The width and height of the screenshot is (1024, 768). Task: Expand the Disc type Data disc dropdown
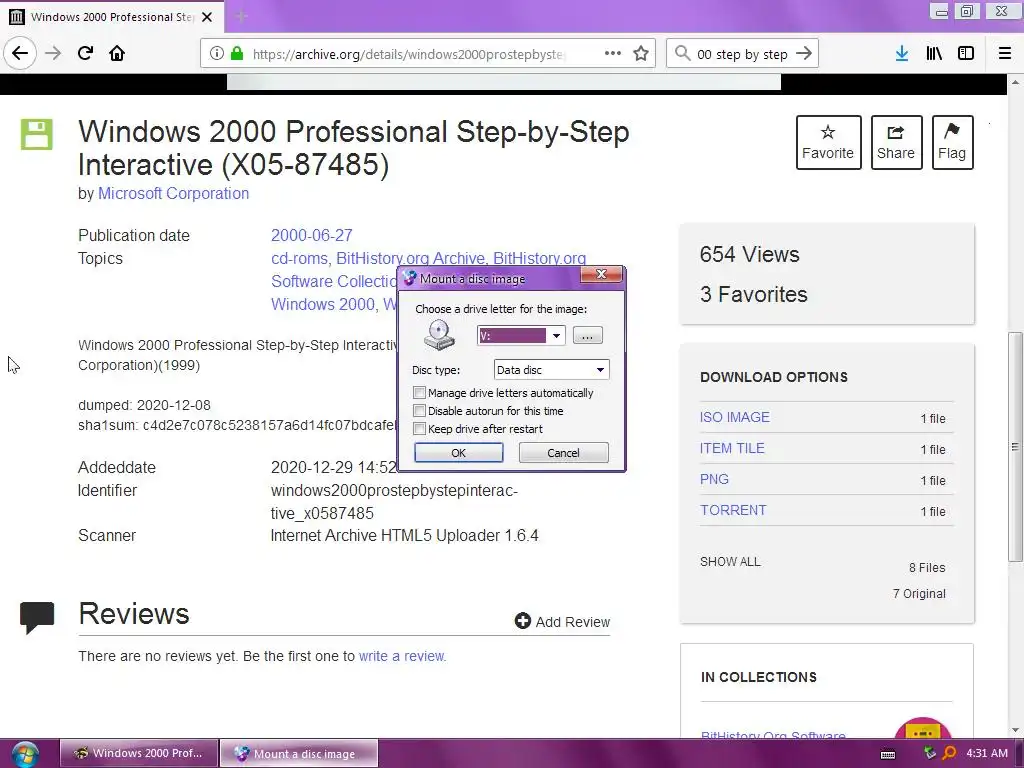tap(600, 370)
